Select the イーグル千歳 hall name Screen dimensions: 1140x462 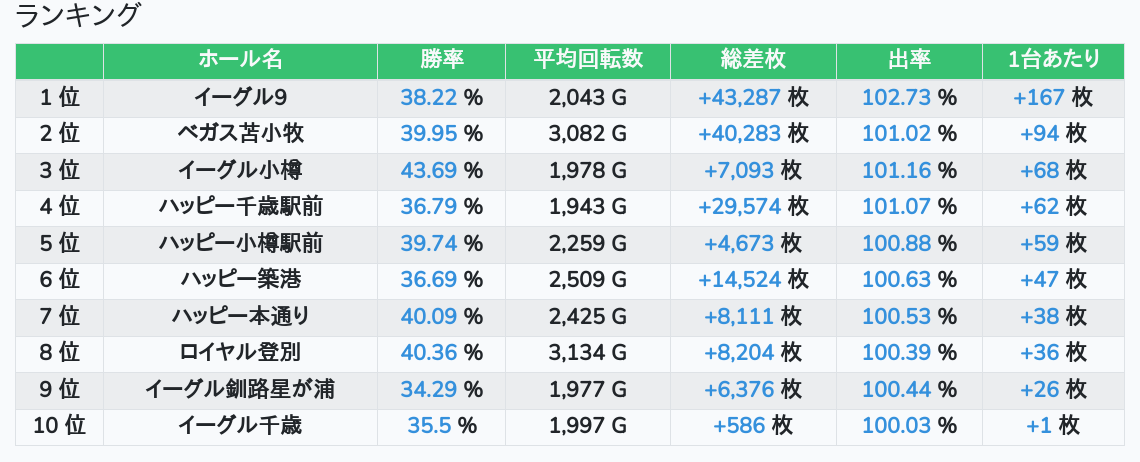pos(240,425)
